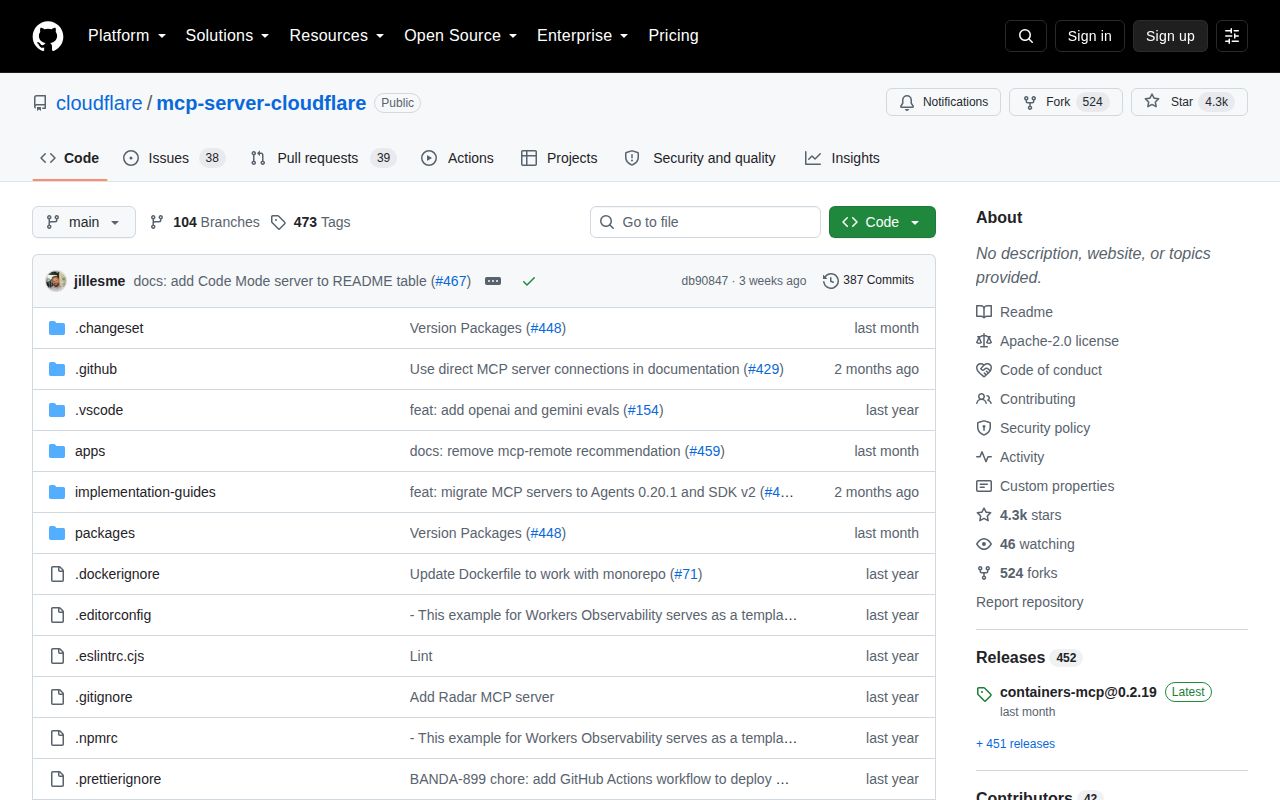
Task: Select the Code tab
Action: pyautogui.click(x=70, y=158)
